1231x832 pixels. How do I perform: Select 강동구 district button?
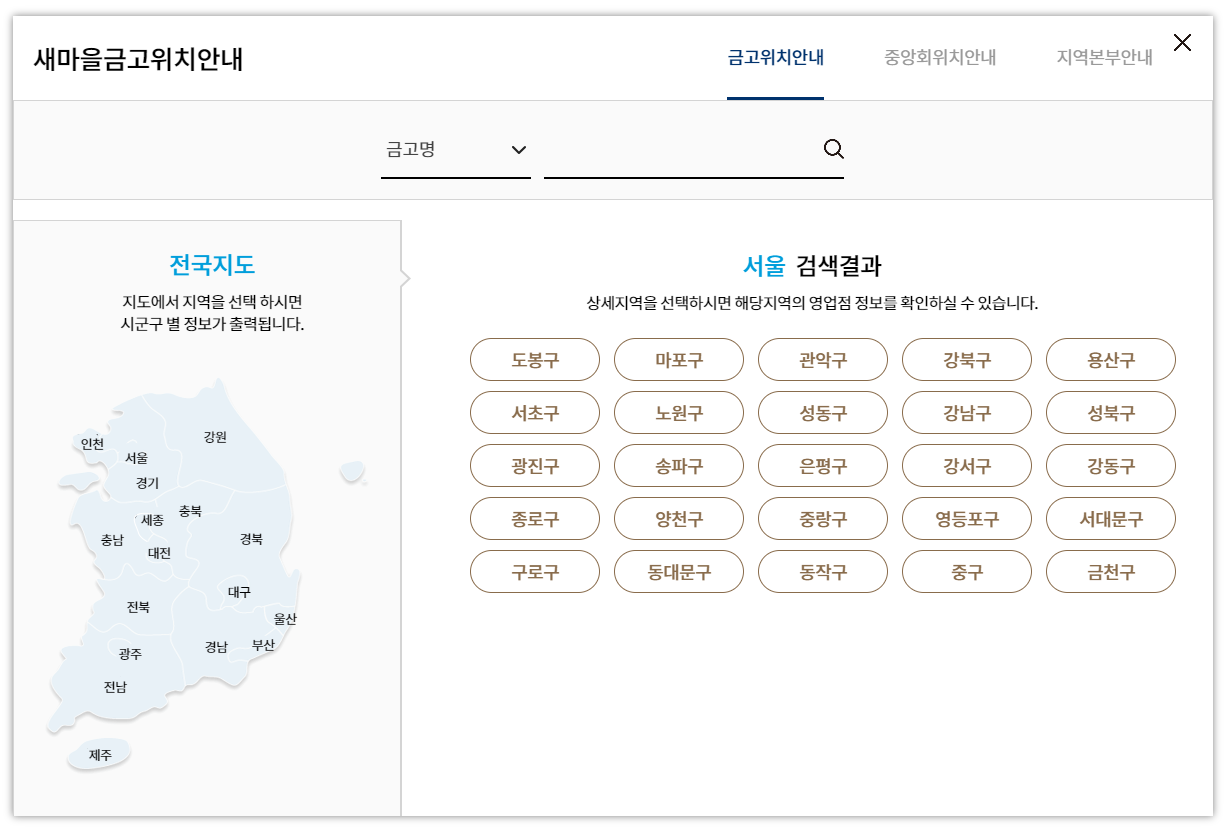pyautogui.click(x=1111, y=466)
